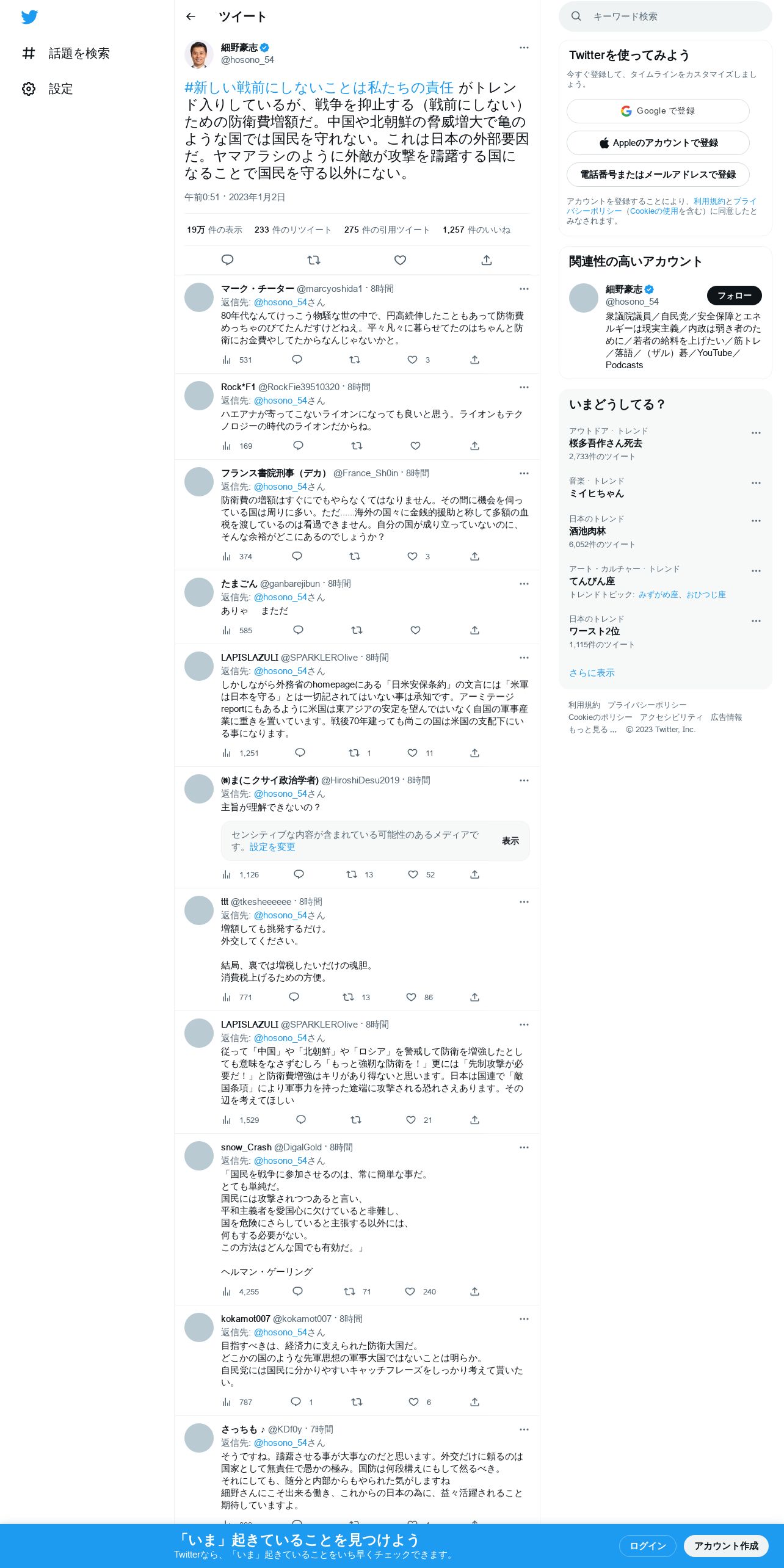
Task: Expand trends with さらに表示
Action: (592, 673)
